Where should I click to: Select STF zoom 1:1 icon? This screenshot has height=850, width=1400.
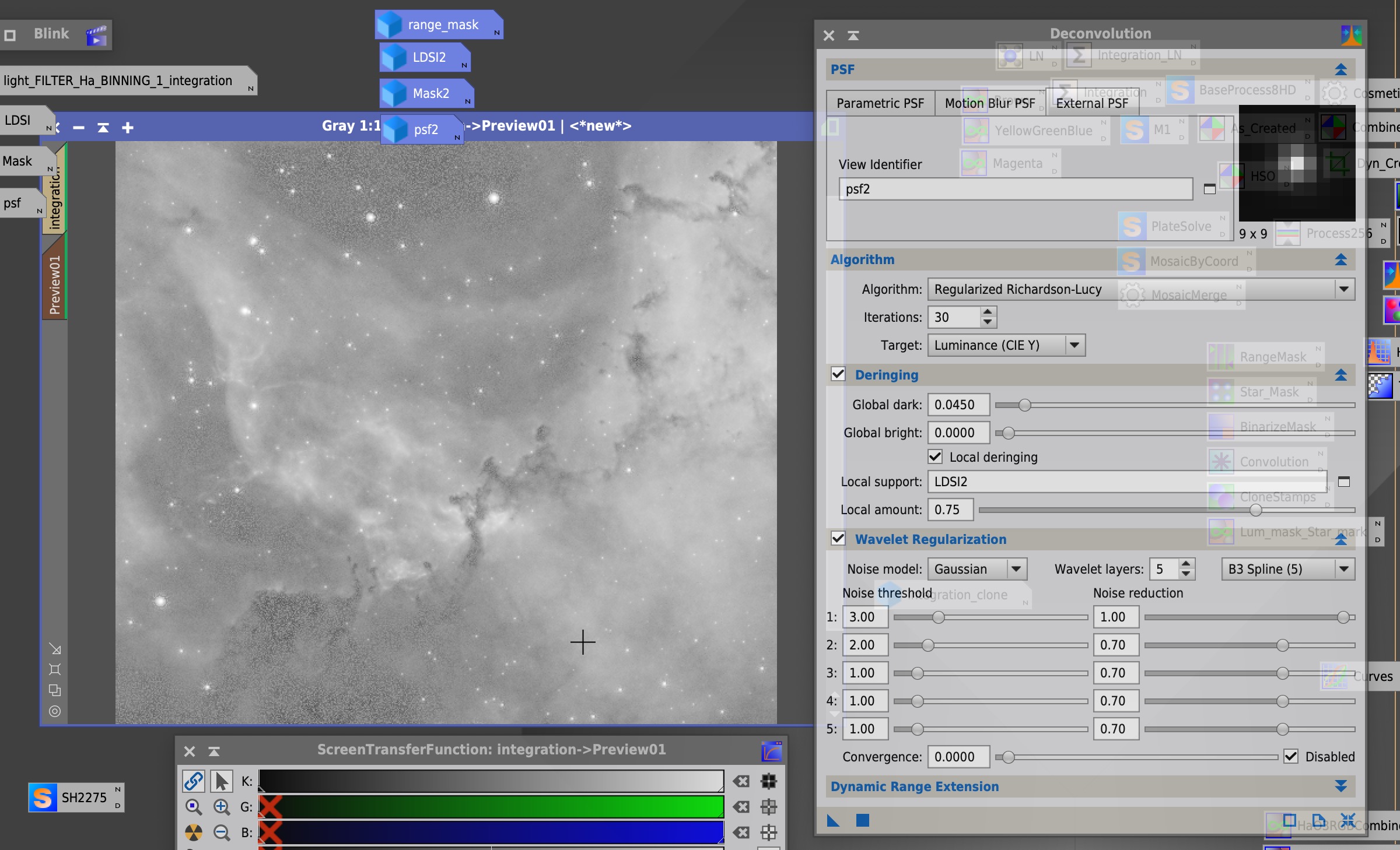(x=193, y=807)
